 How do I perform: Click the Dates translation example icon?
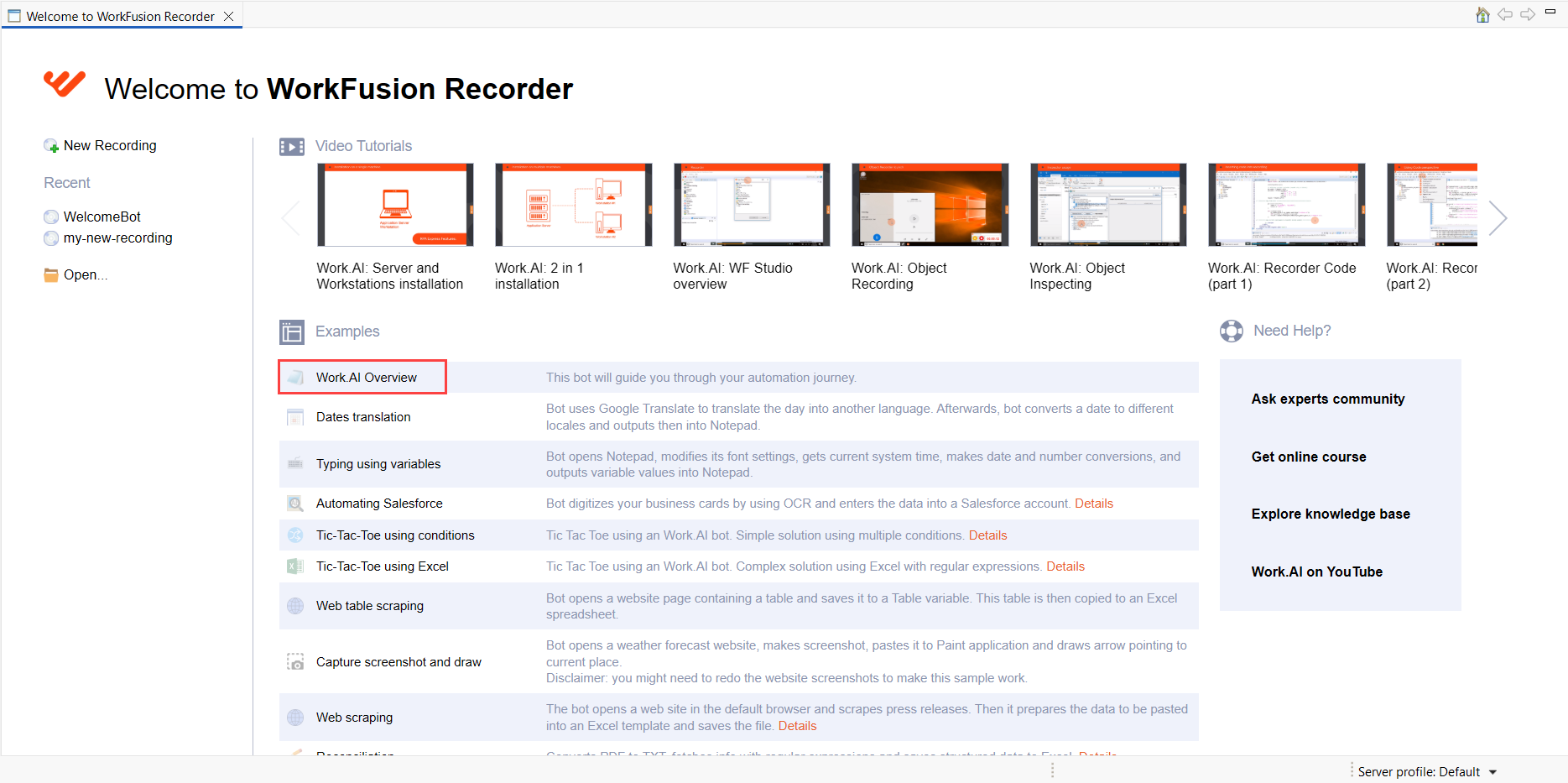295,417
